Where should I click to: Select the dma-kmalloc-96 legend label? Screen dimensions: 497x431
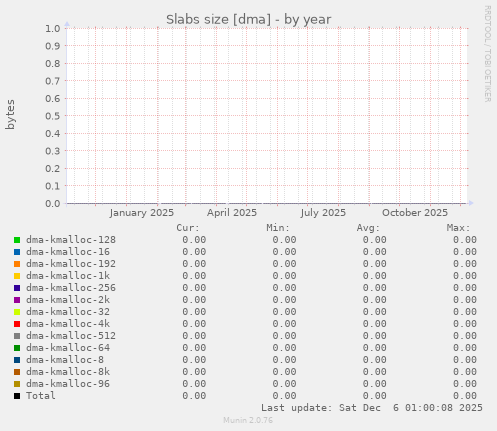click(68, 384)
